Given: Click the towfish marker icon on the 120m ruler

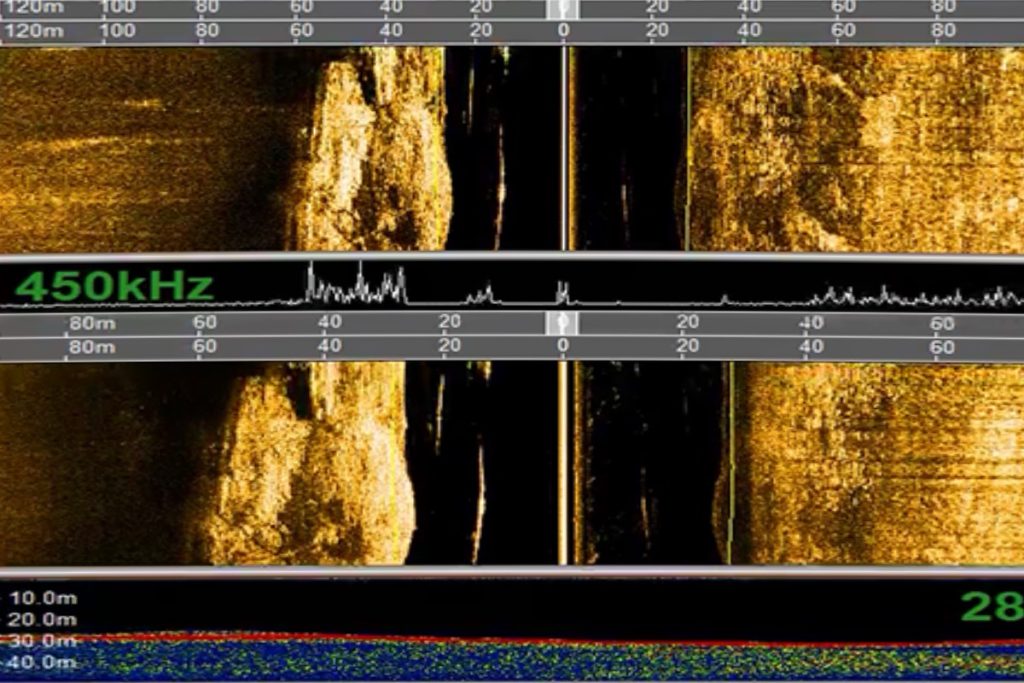Looking at the screenshot, I should tap(563, 9).
